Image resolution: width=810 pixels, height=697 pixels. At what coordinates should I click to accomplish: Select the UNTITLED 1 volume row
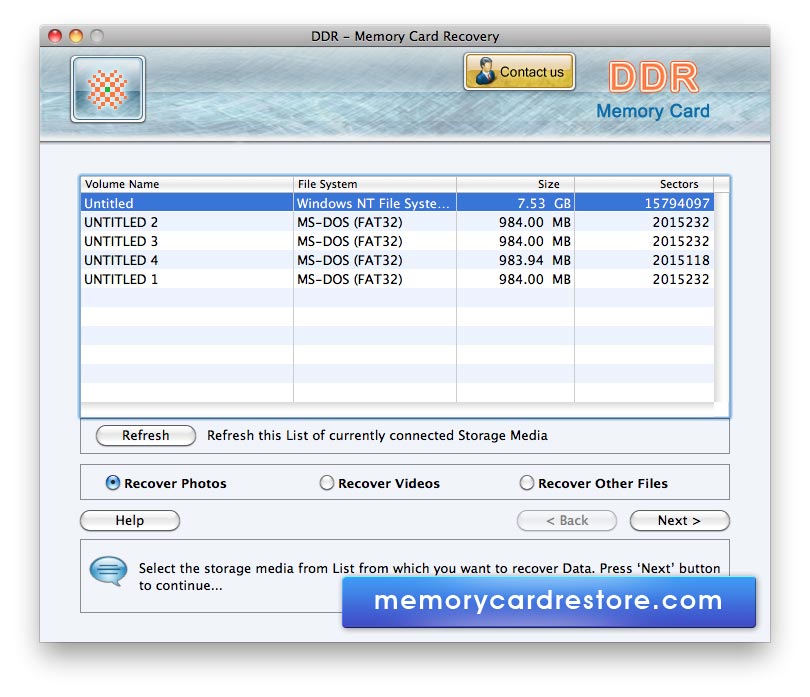[x=397, y=279]
